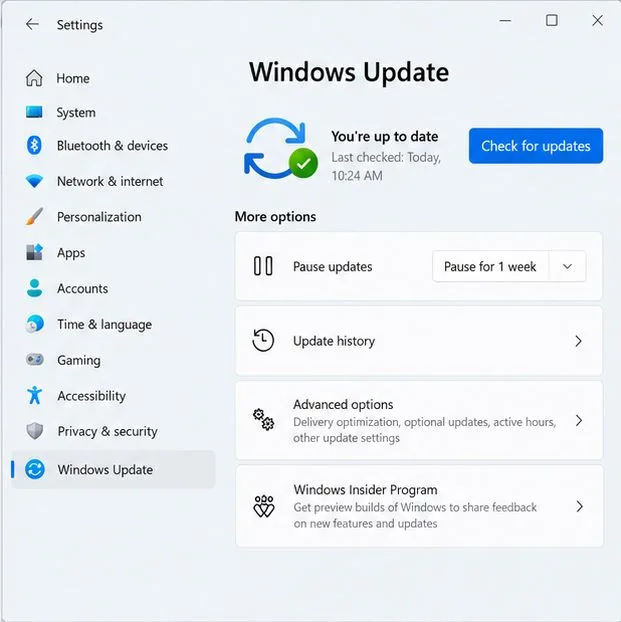Minimize the Settings window
621x622 pixels.
pos(505,20)
